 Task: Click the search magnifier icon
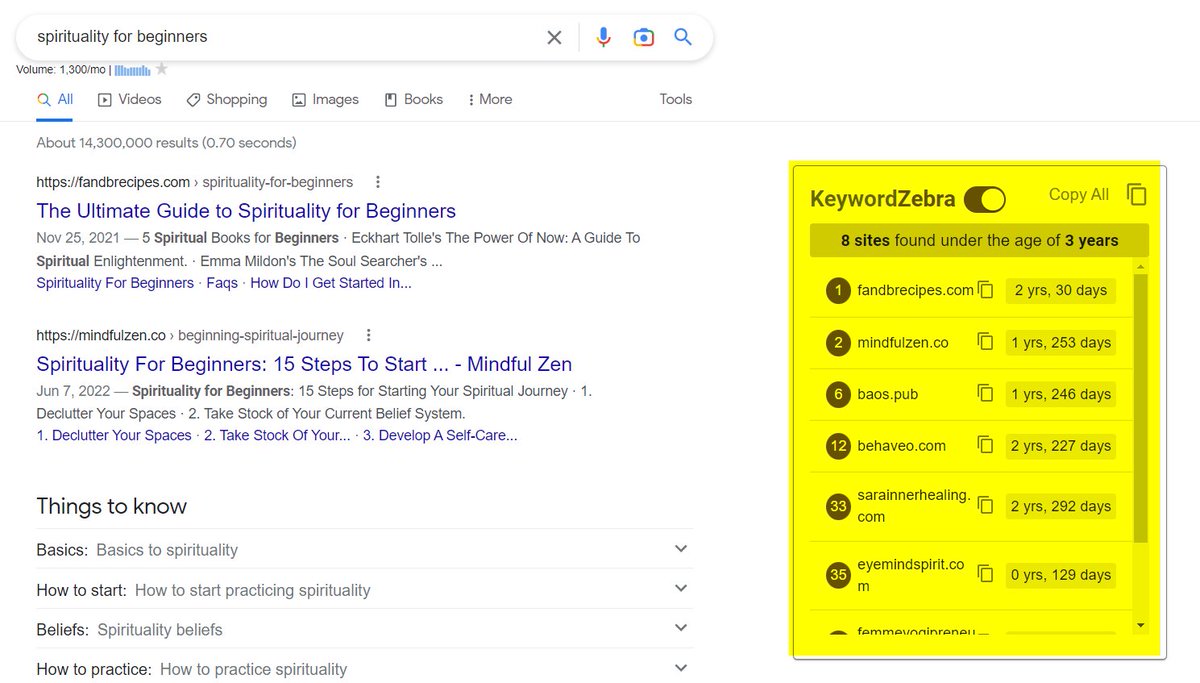point(683,36)
